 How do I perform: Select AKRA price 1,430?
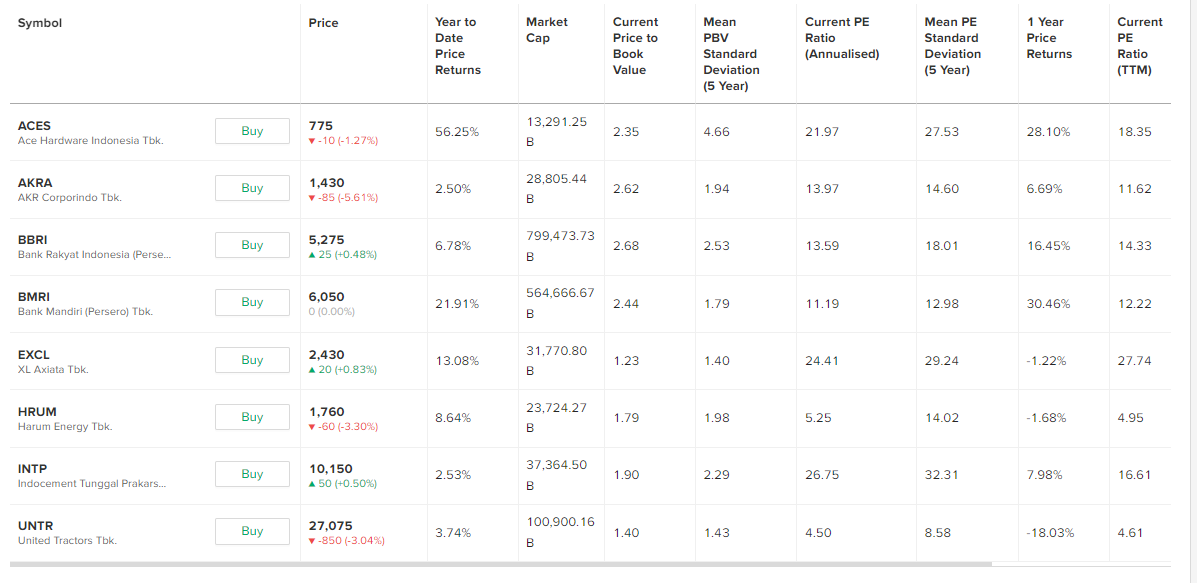tap(326, 182)
